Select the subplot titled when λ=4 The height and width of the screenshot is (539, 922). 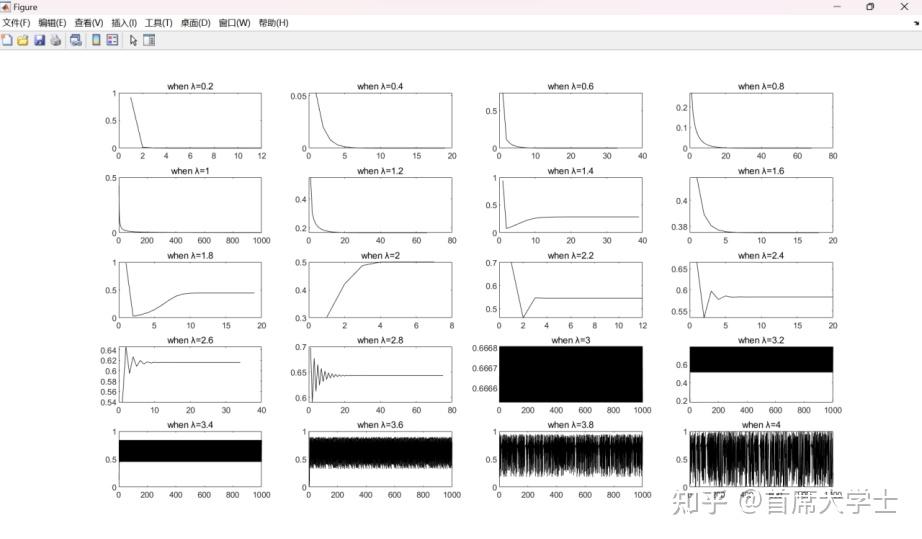pos(761,459)
